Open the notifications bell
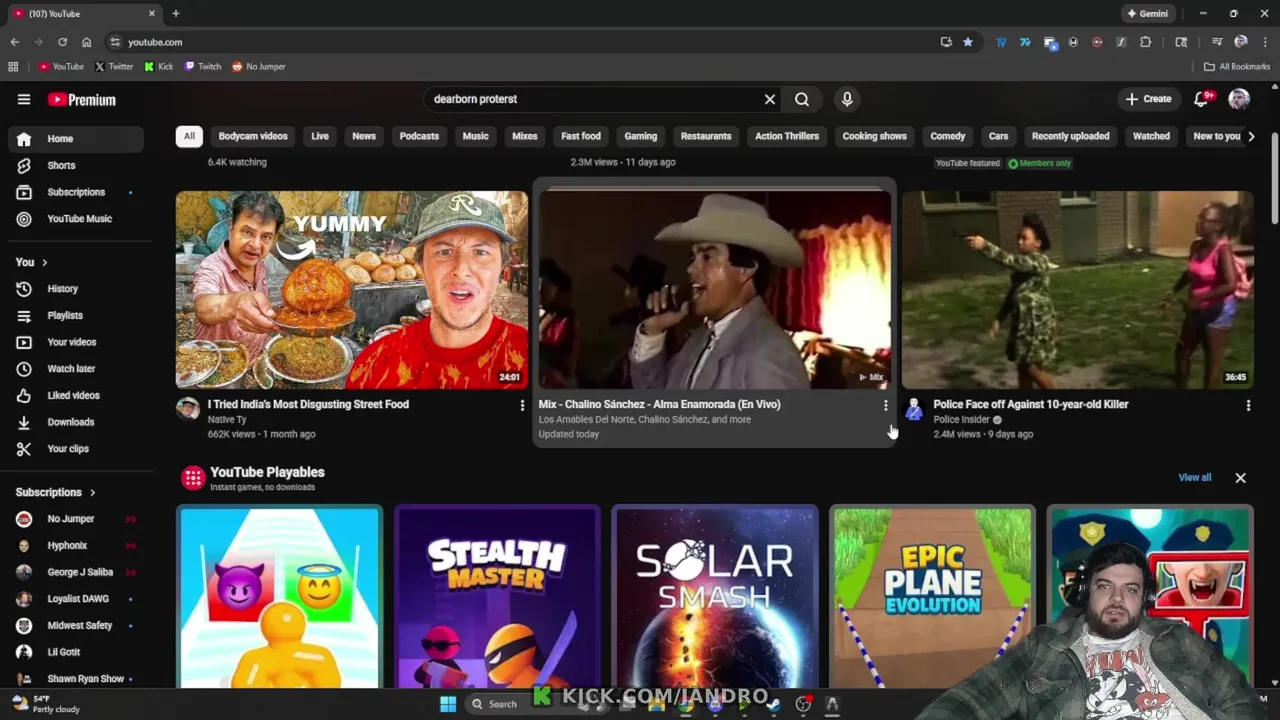 point(1203,98)
